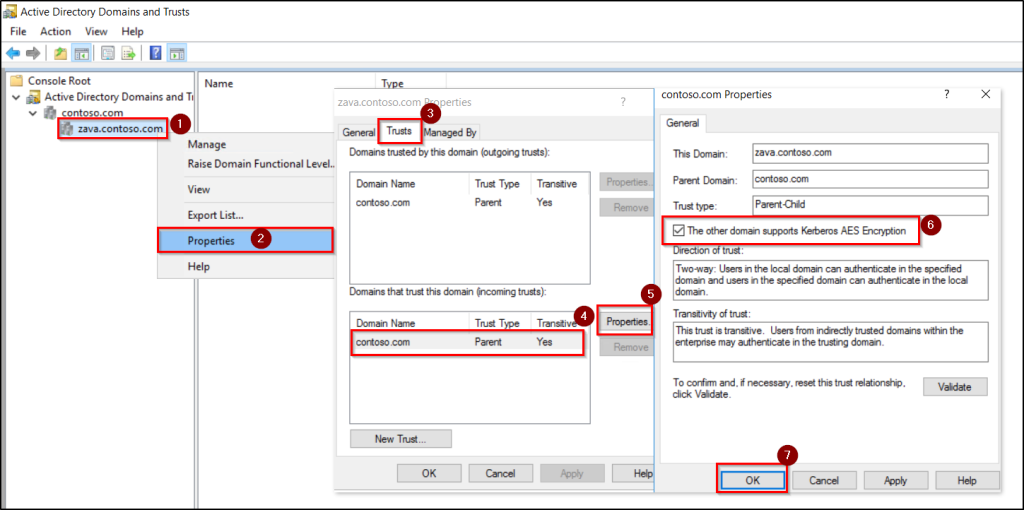Click the Transitivity of trust description box
This screenshot has height=510, width=1024.
(830, 342)
